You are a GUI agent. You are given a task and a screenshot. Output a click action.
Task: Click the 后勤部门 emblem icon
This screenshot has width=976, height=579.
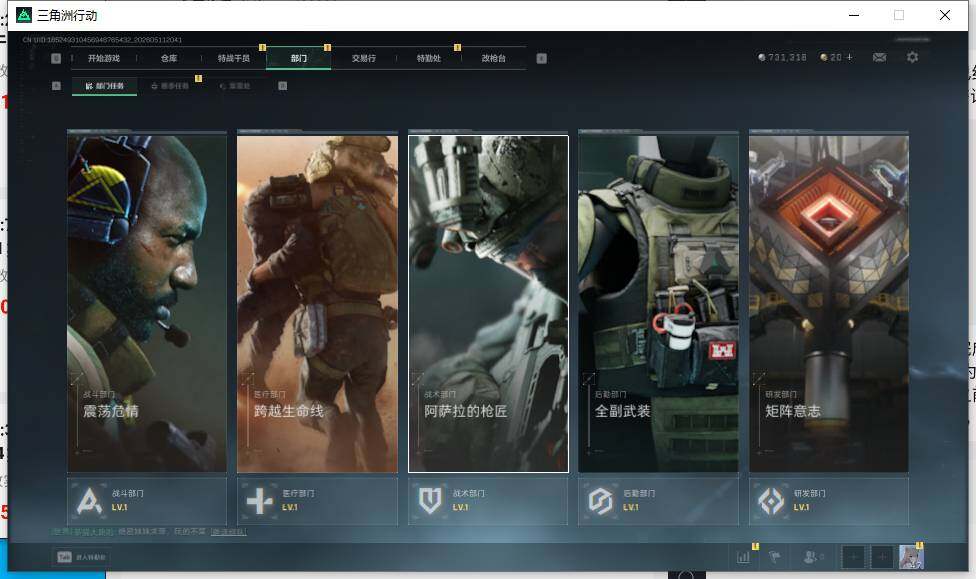[601, 501]
